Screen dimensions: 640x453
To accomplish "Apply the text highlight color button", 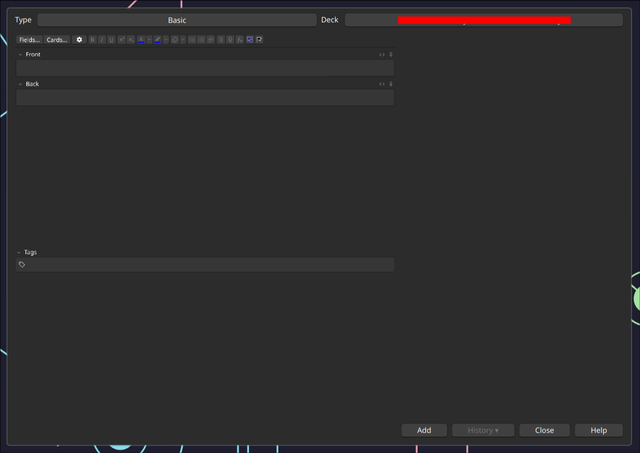I will pos(158,40).
